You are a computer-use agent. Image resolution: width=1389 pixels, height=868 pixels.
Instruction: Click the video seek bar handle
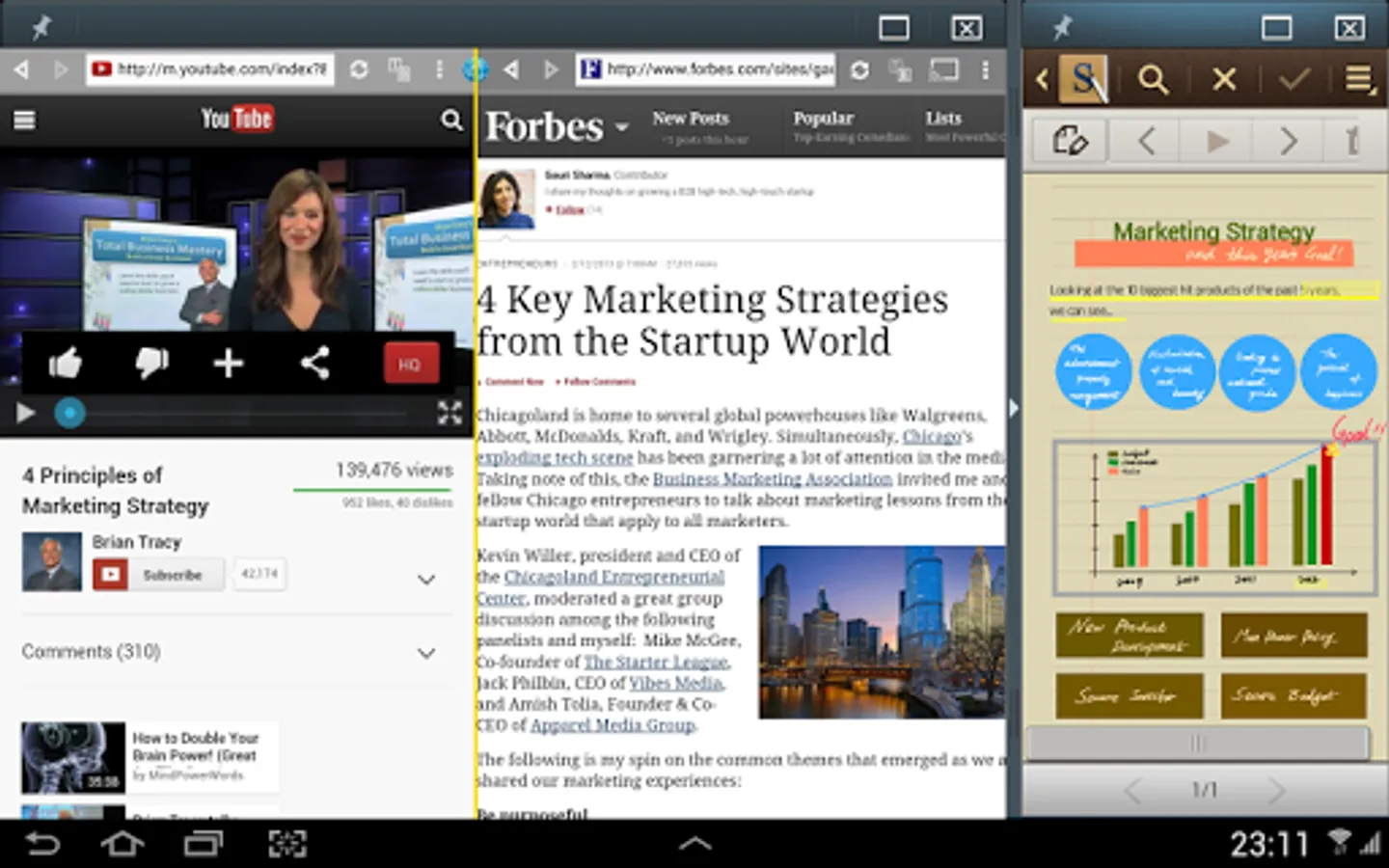click(69, 414)
